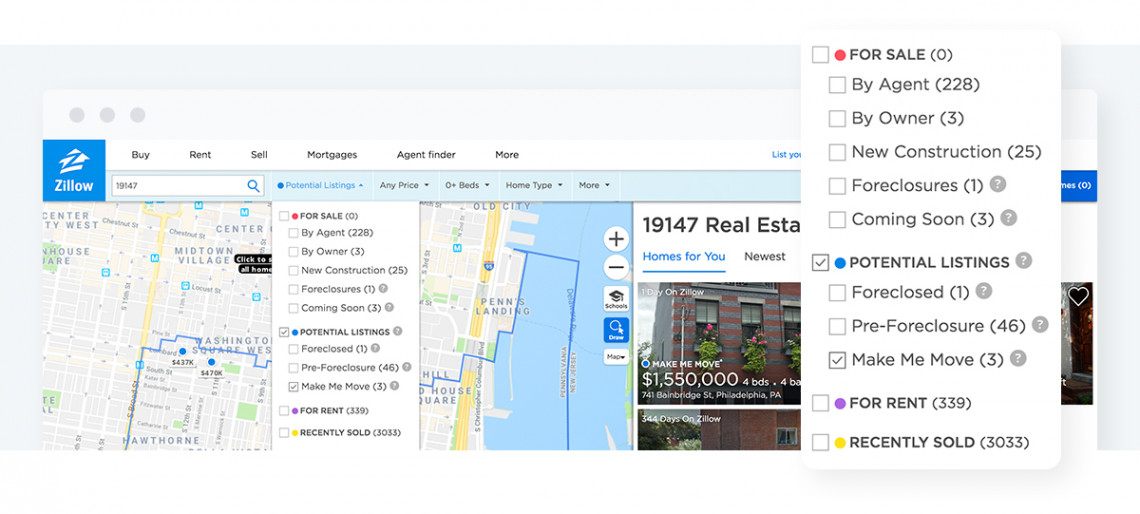The image size is (1140, 514).
Task: Open the $1,550,000 listing photo
Action: click(719, 343)
